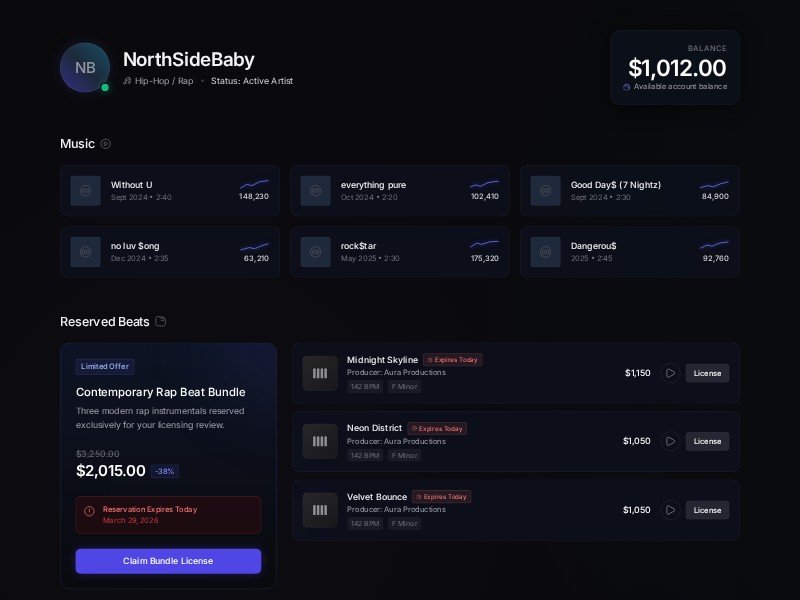
Task: Click the NB profile avatar
Action: [85, 67]
